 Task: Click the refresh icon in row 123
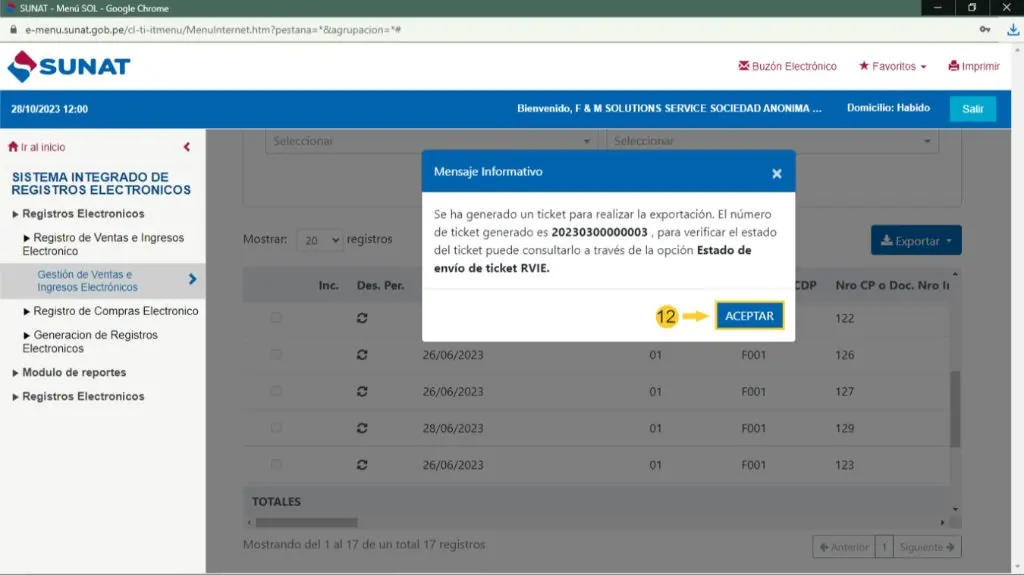coord(362,465)
